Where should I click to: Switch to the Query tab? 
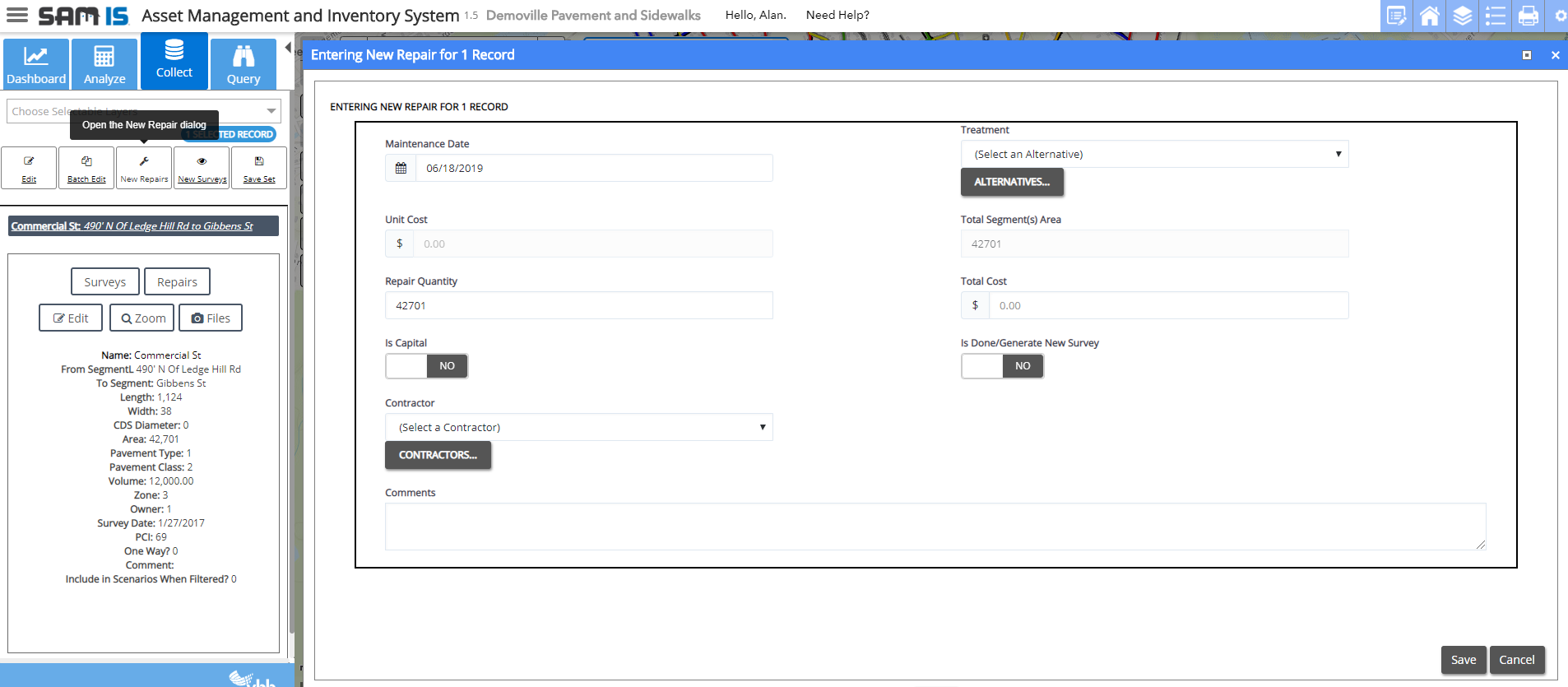tap(244, 64)
